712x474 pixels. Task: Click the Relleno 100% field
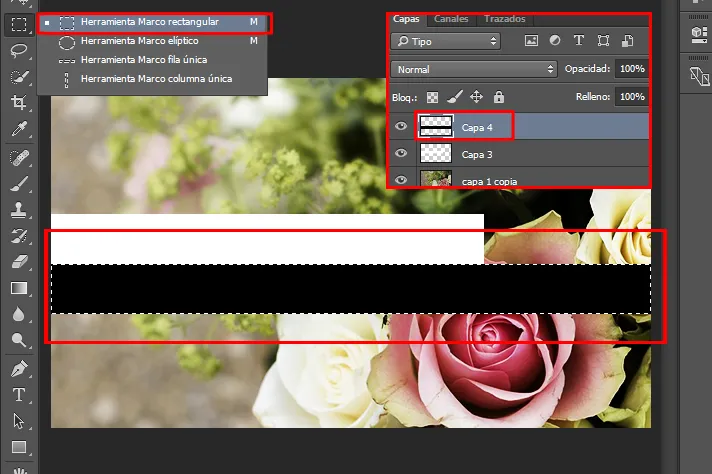[632, 97]
